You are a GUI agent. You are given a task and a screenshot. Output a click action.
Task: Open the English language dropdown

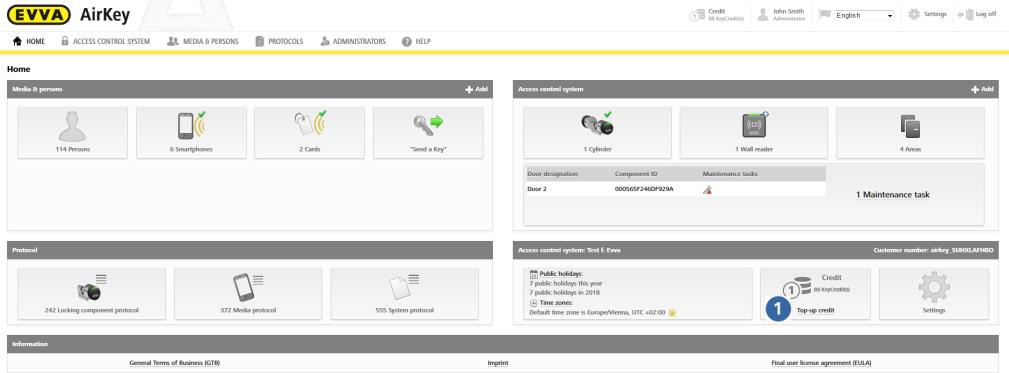point(864,15)
